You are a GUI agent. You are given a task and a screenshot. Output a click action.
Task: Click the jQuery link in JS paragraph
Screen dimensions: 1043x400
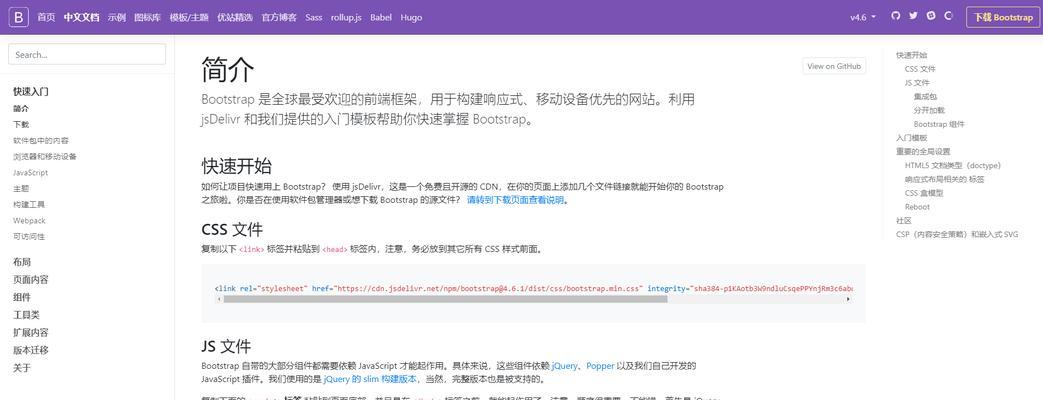click(x=564, y=365)
